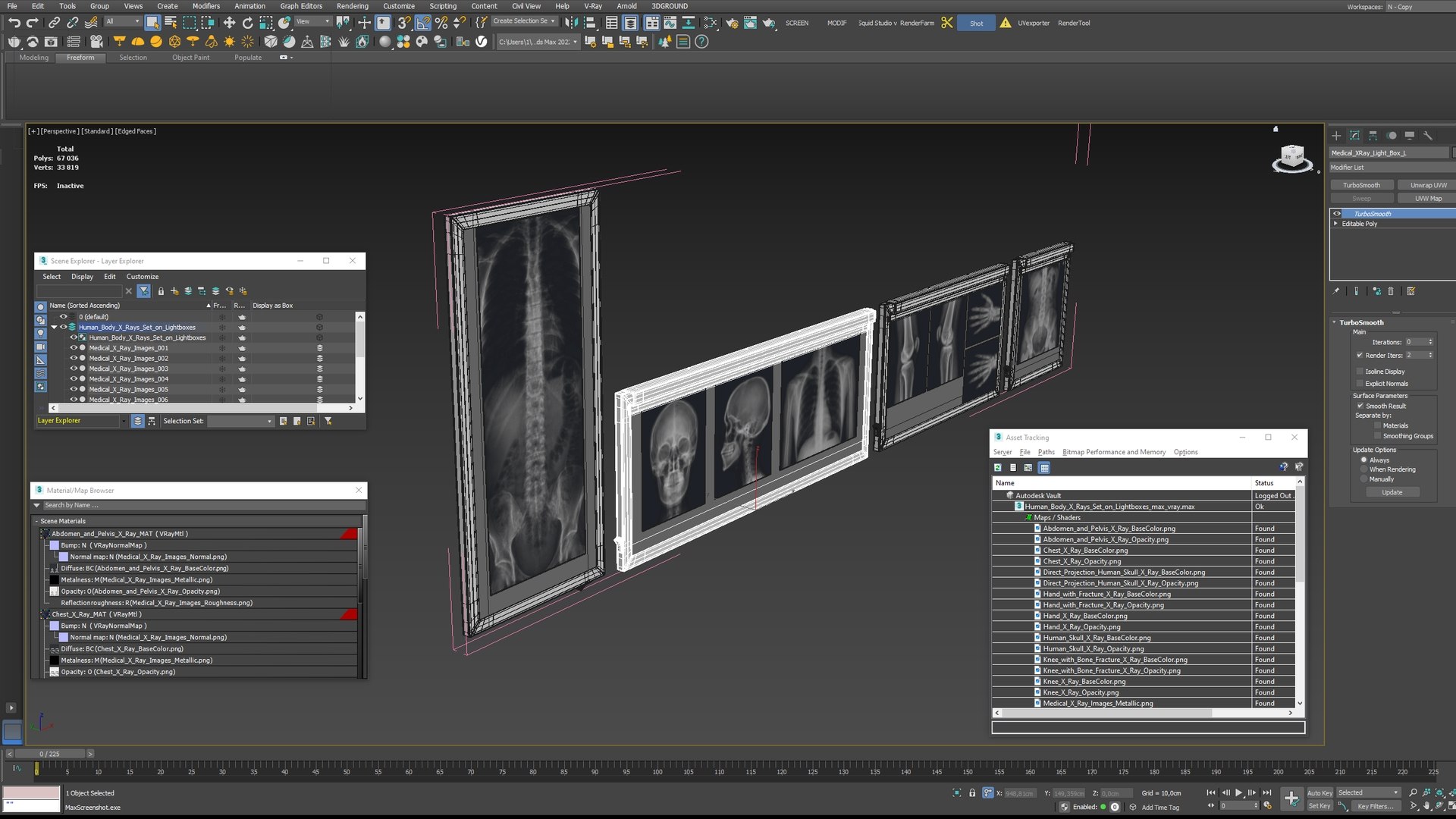The image size is (1456, 819).
Task: Enable Explicit Normals checkbox
Action: tap(1360, 384)
